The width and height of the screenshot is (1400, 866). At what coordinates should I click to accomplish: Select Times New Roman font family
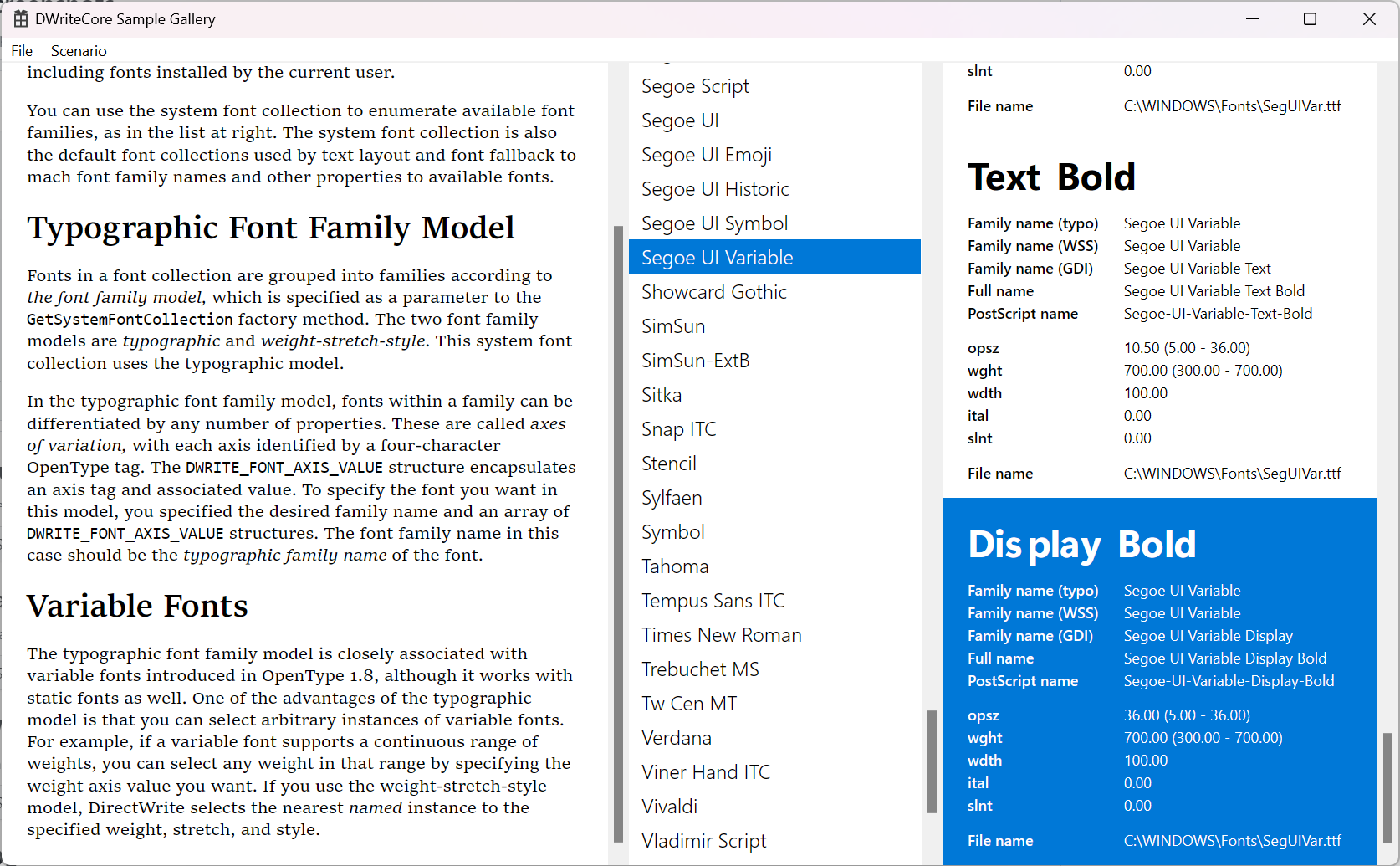(x=721, y=634)
